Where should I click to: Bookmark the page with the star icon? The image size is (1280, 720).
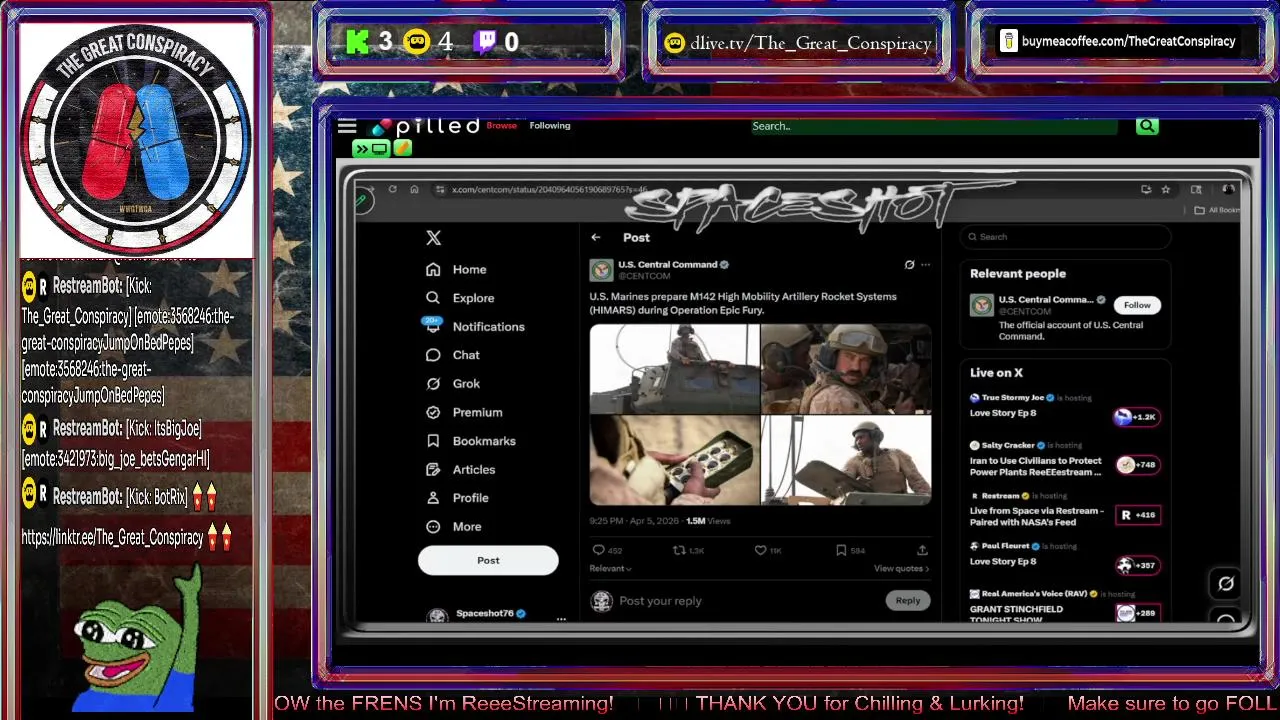click(x=1166, y=189)
